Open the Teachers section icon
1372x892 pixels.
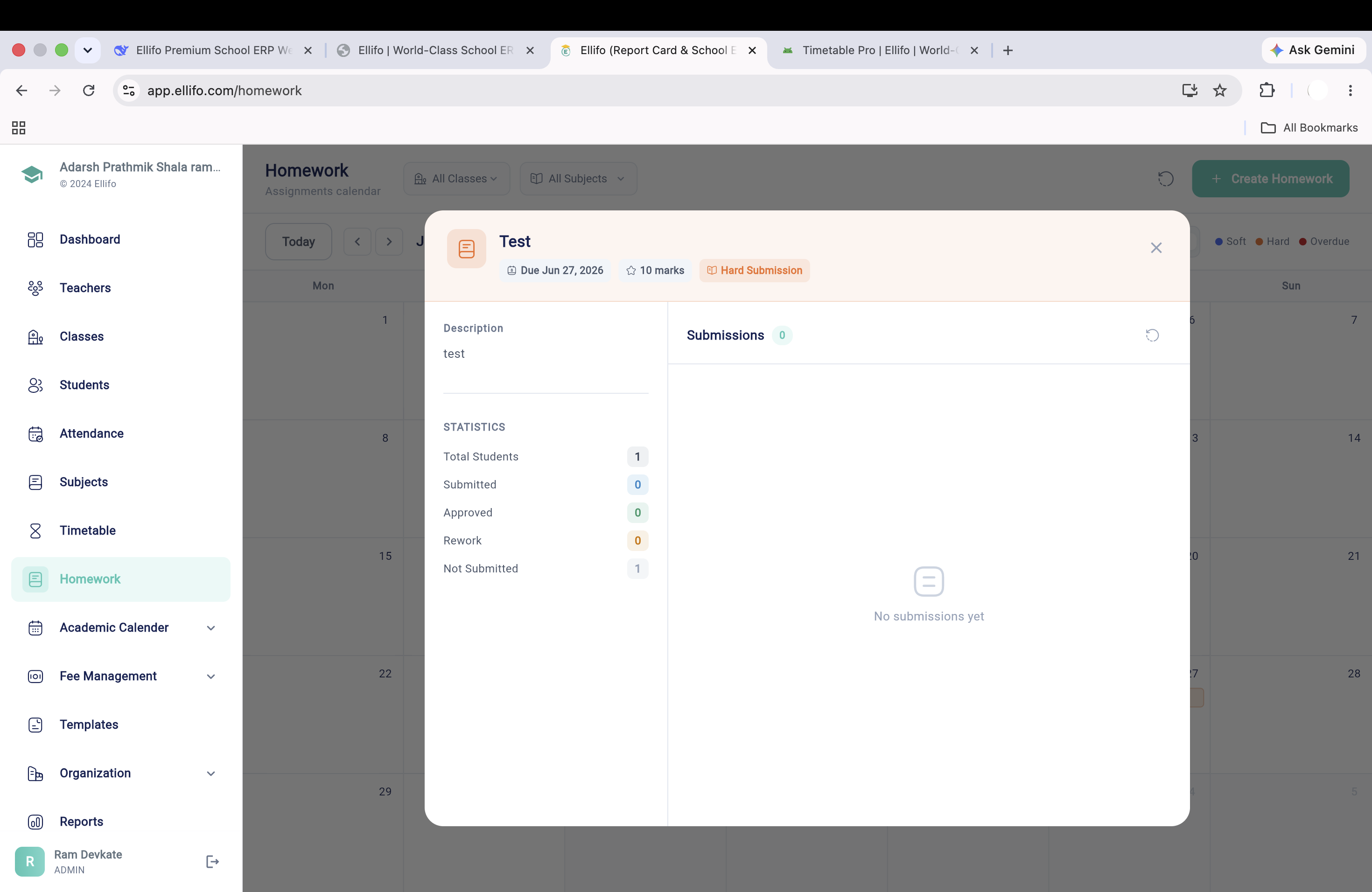[35, 288]
